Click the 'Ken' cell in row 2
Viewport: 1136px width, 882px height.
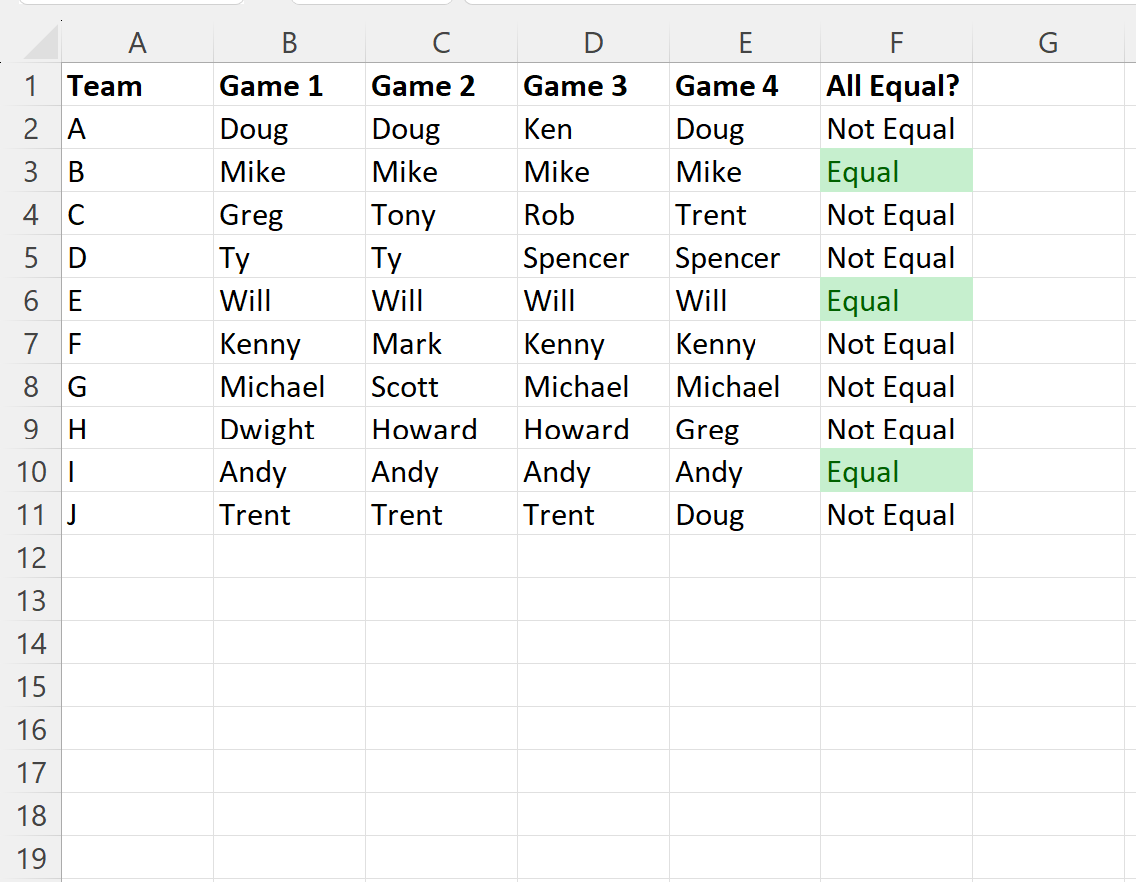coord(593,129)
